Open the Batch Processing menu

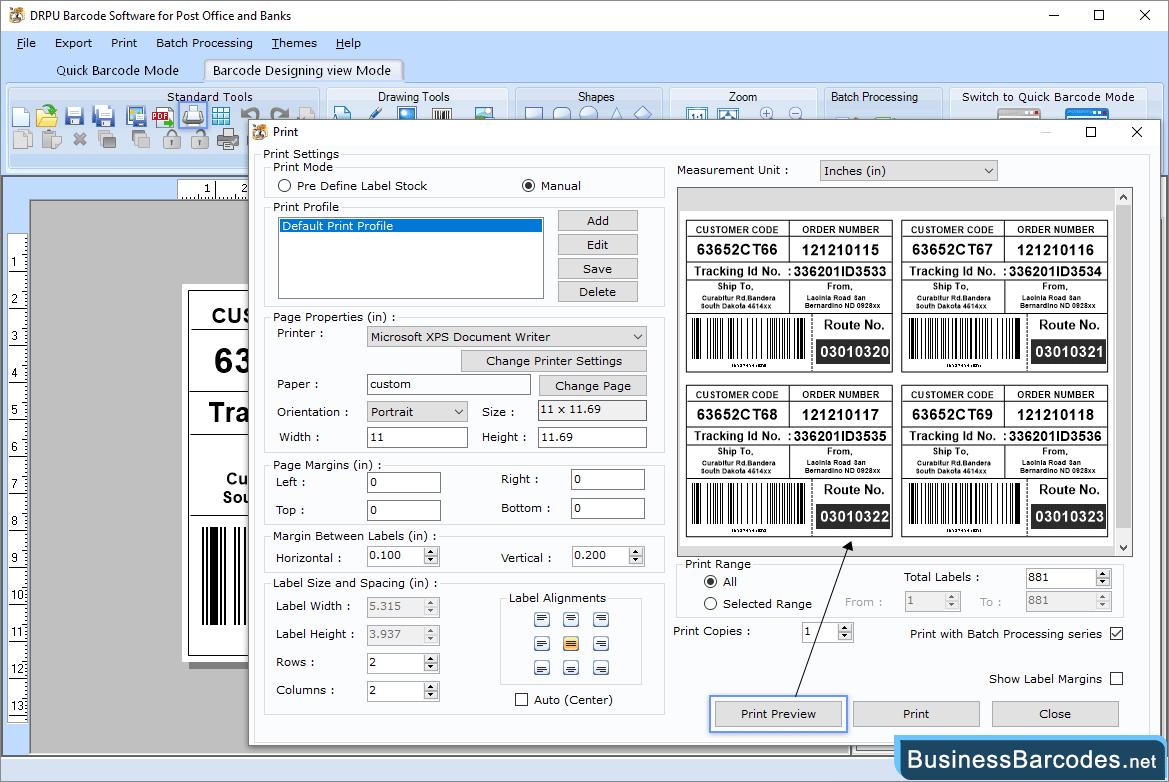[204, 43]
